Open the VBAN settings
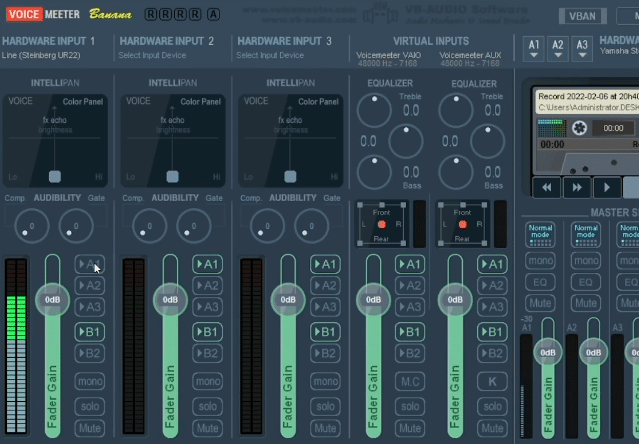Image resolution: width=639 pixels, height=444 pixels. (x=581, y=16)
